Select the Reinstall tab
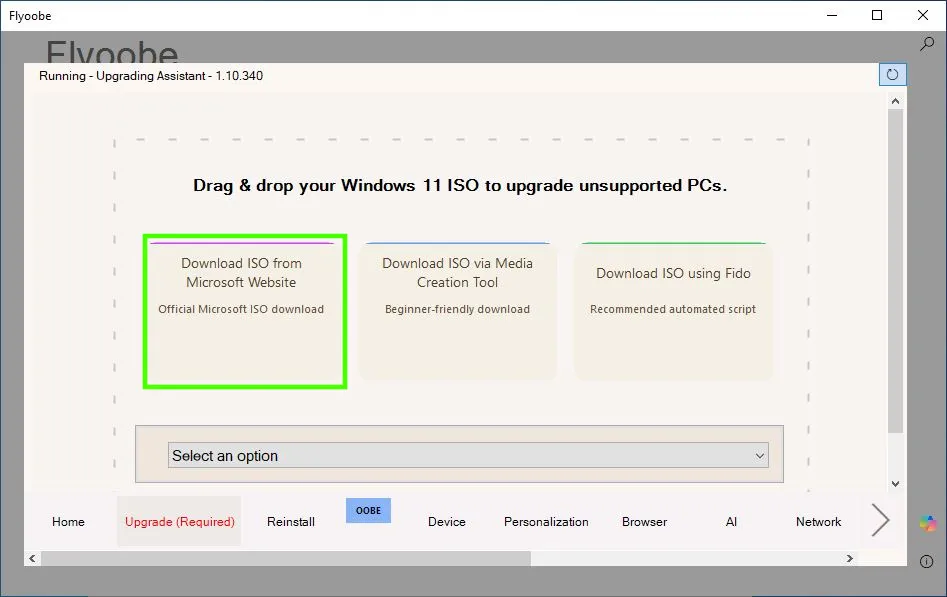 pyautogui.click(x=290, y=521)
